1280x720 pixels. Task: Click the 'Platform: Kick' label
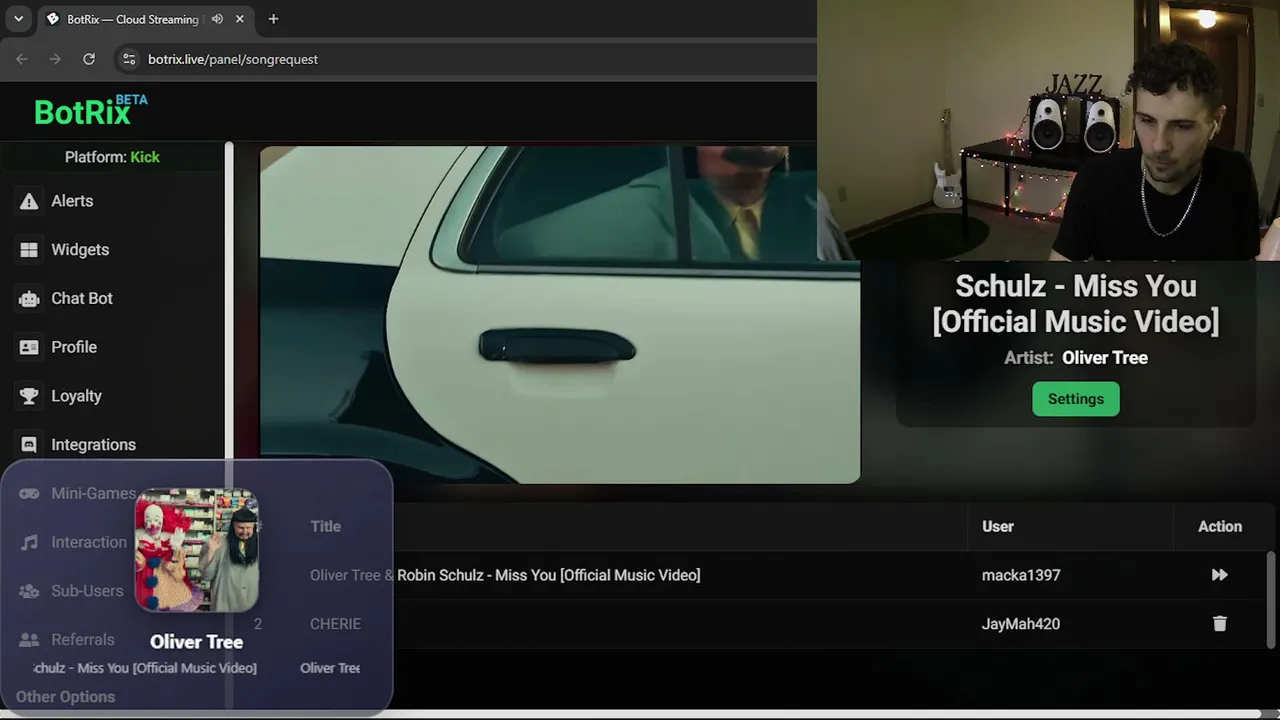pos(112,157)
